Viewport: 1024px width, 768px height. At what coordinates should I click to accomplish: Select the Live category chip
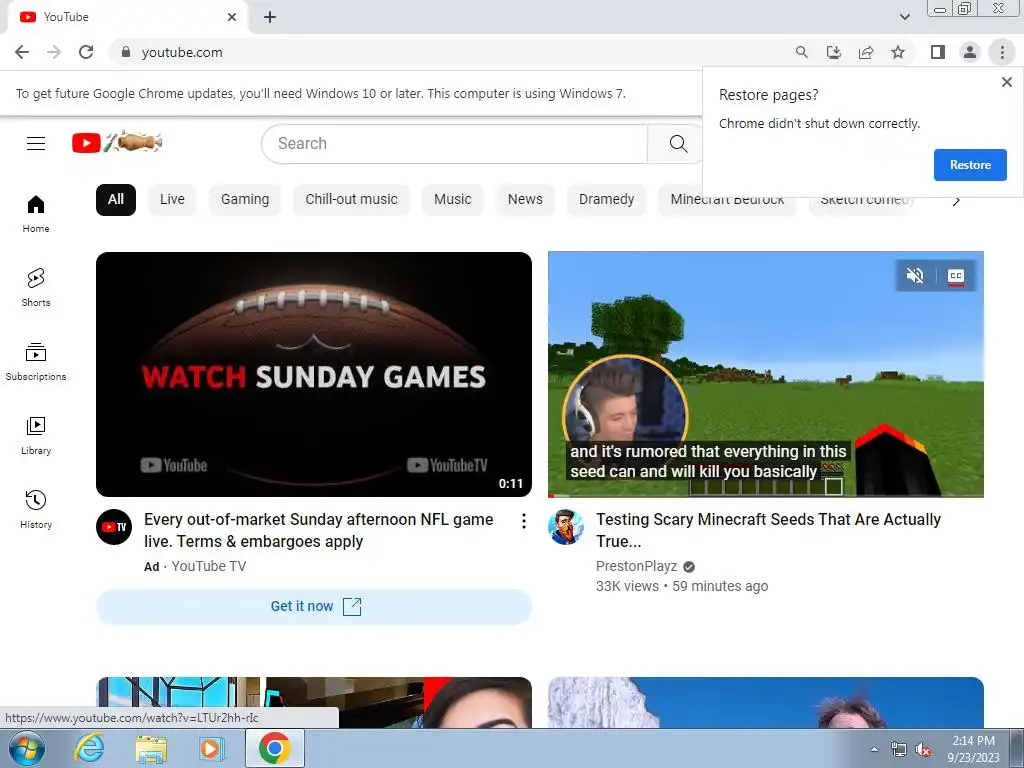(x=172, y=200)
